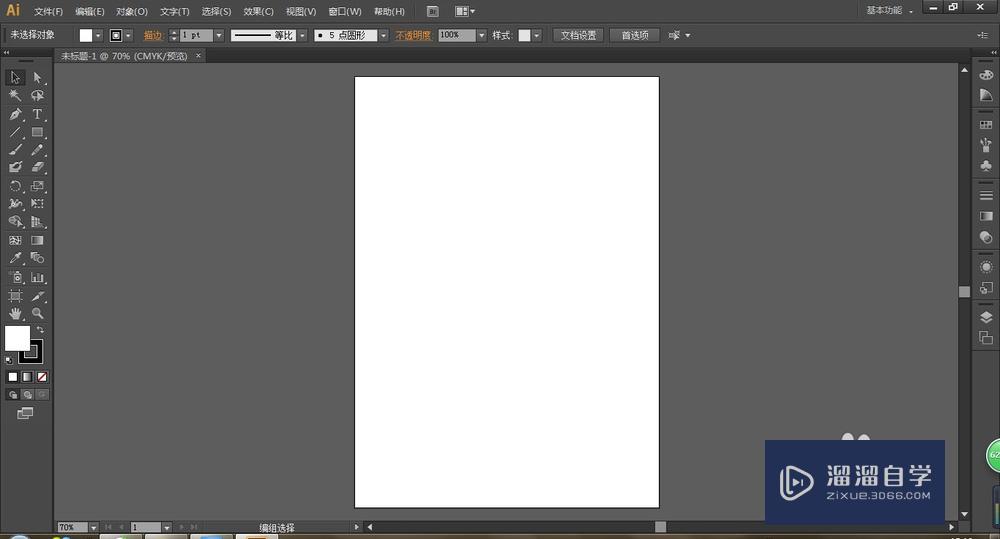The image size is (1000, 539).
Task: Choose the Magic Wand tool
Action: 15,96
